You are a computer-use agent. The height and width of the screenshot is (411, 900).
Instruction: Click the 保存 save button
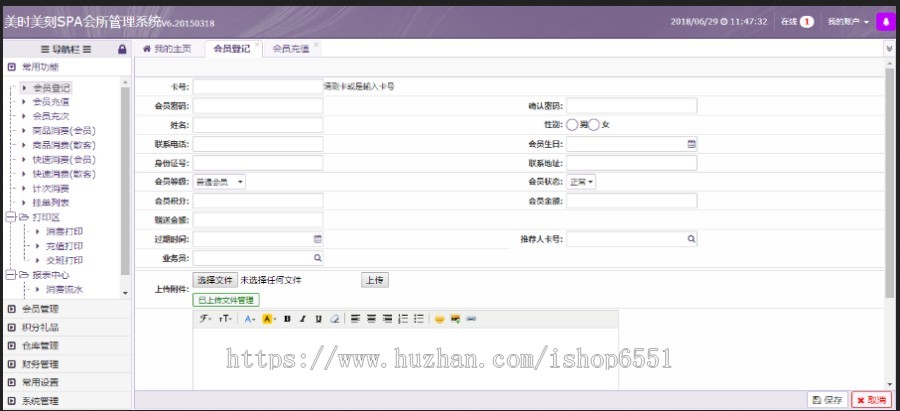pos(827,400)
